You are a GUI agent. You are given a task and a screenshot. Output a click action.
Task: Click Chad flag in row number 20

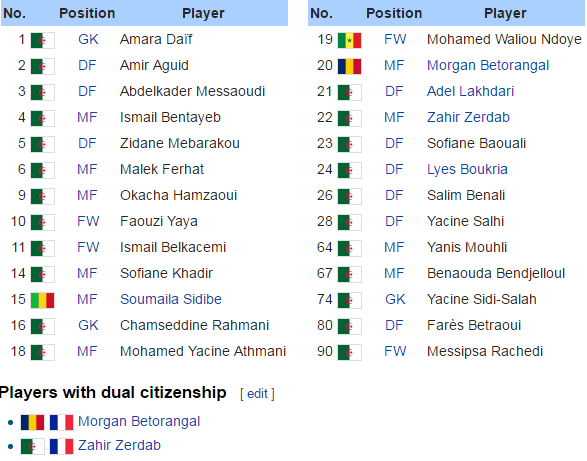[x=349, y=66]
